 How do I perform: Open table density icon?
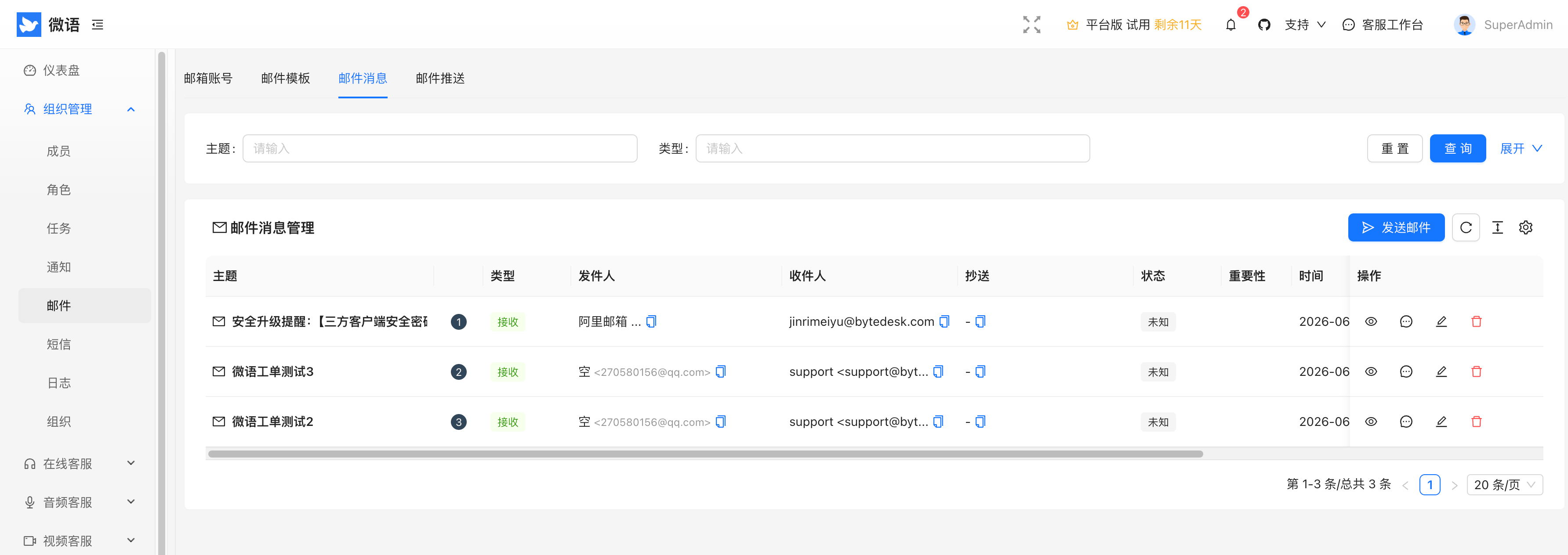click(1497, 227)
